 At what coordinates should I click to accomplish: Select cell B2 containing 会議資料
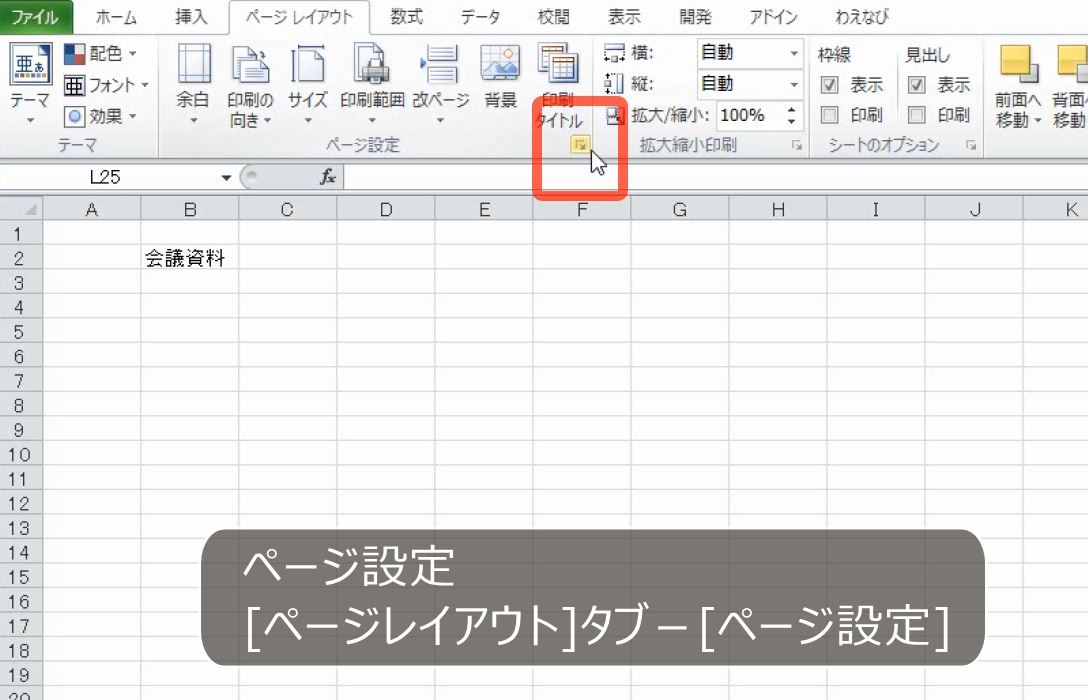click(189, 256)
